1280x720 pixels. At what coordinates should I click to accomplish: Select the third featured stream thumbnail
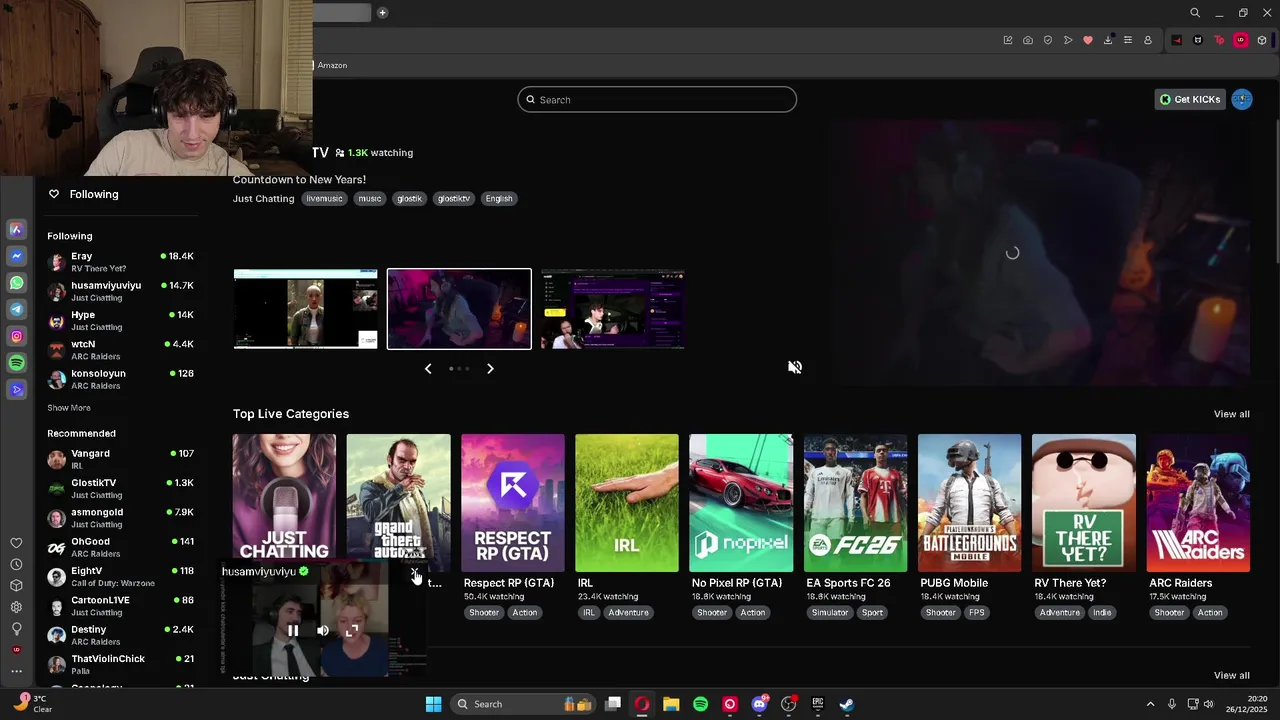coord(612,309)
